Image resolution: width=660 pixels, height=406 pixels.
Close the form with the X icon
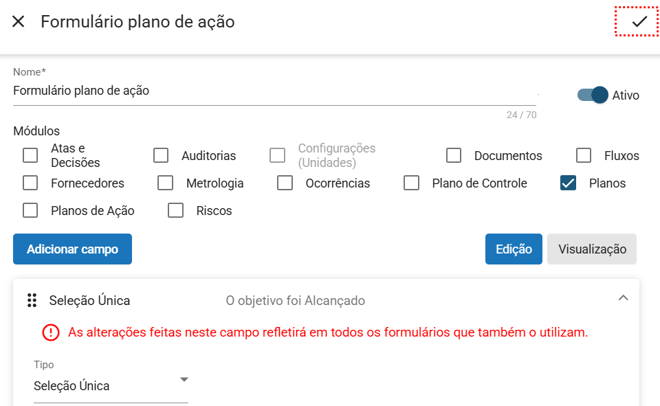18,21
